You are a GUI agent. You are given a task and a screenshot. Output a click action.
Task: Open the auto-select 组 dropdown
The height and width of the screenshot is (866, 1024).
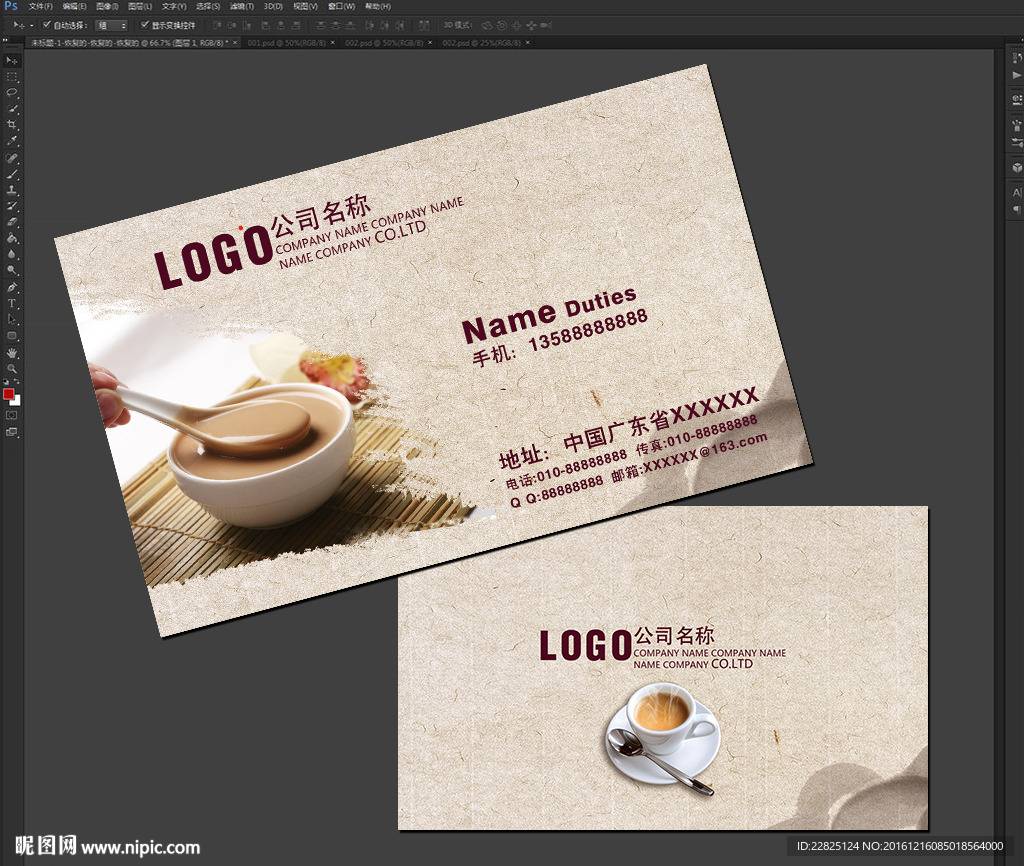coord(112,24)
